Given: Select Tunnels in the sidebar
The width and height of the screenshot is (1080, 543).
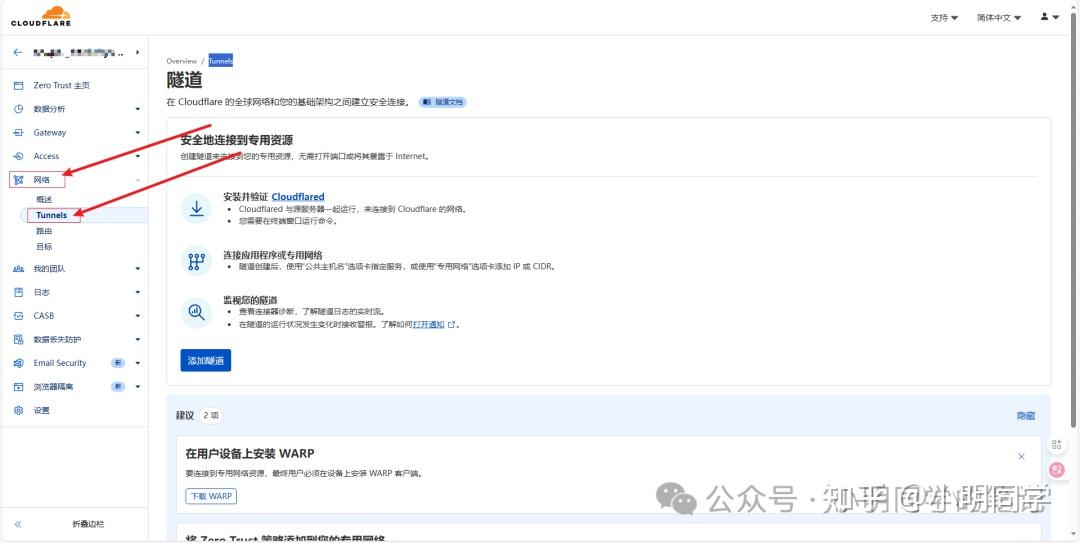Looking at the screenshot, I should (x=52, y=215).
